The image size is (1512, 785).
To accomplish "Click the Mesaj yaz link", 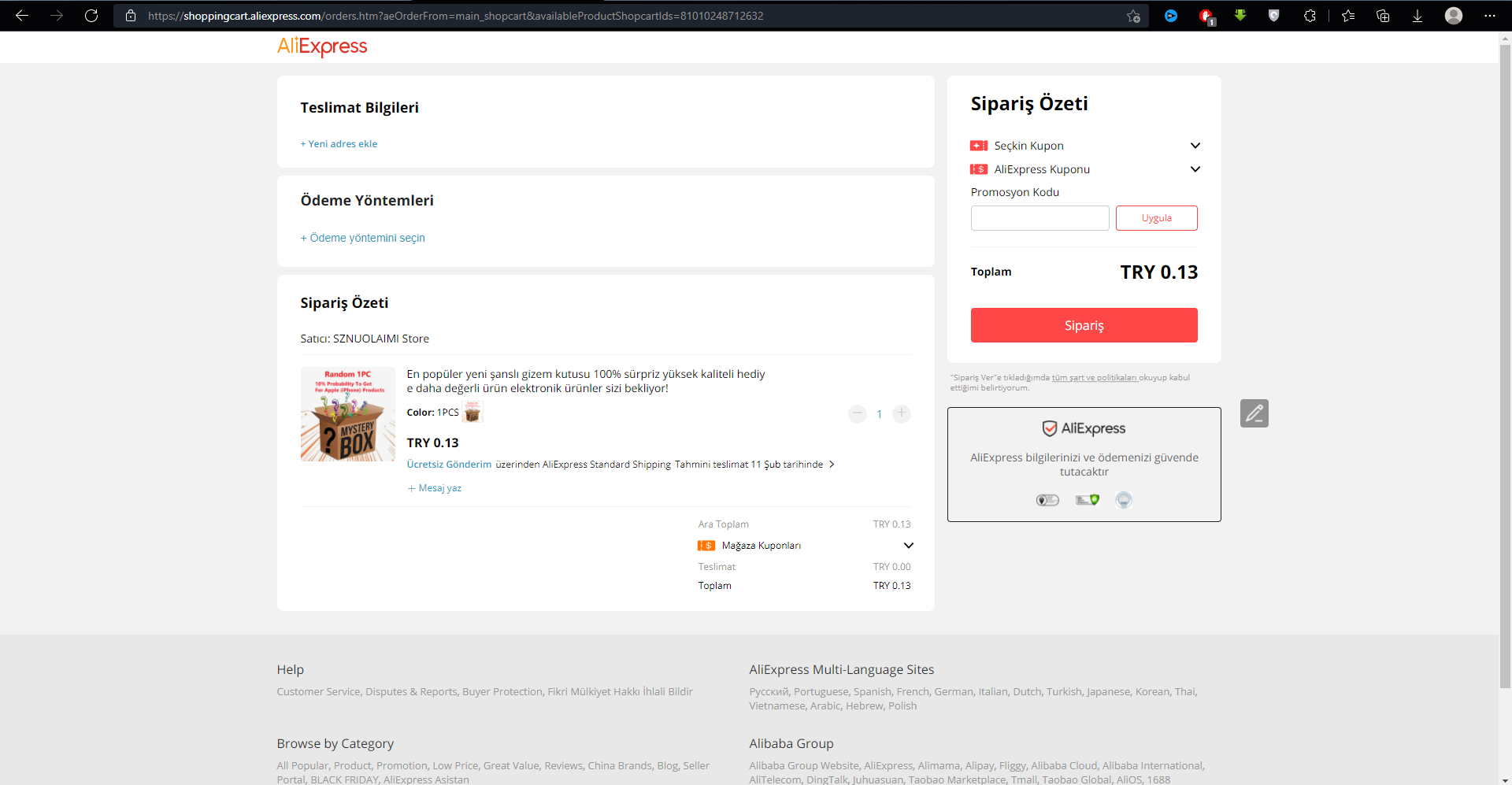I will click(x=435, y=488).
